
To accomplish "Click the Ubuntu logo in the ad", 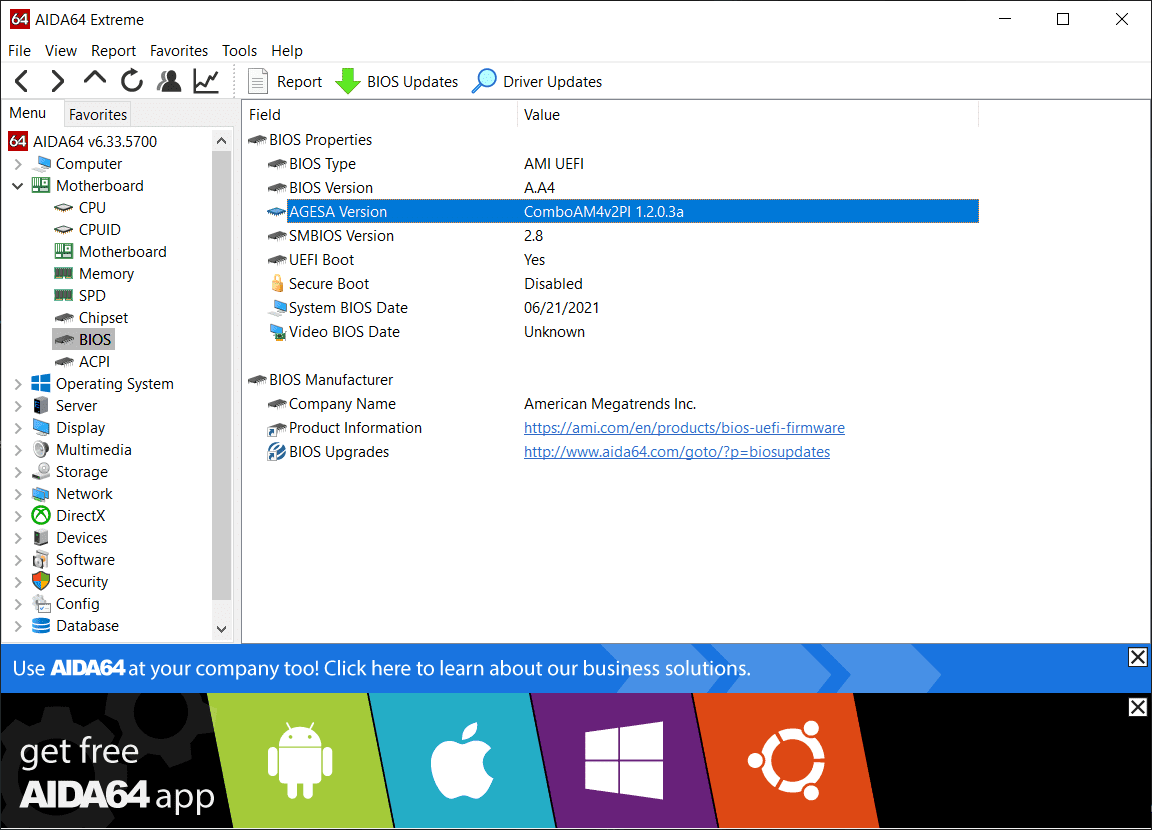I will 787,760.
